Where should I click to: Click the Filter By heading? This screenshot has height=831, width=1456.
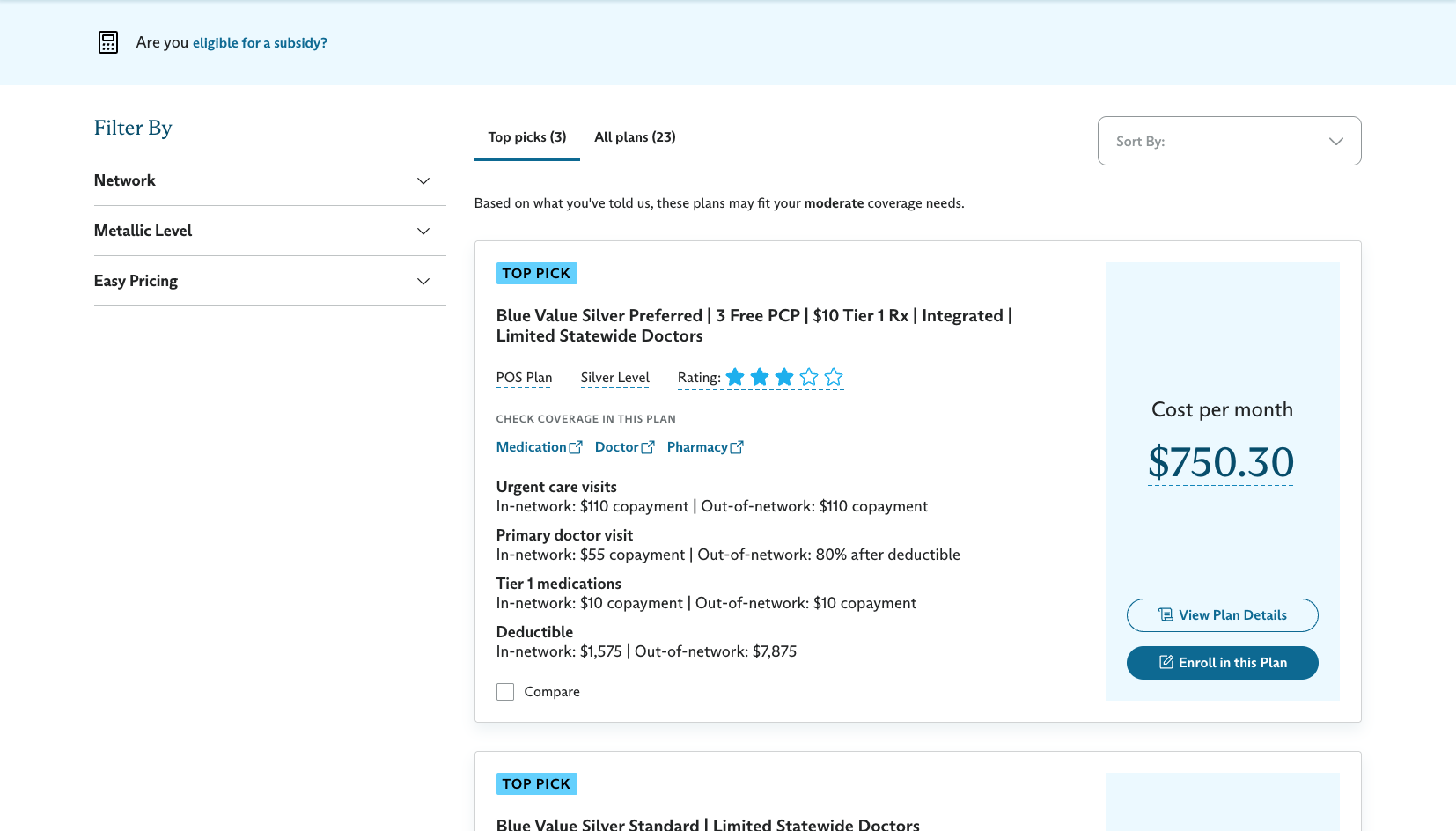(x=133, y=128)
